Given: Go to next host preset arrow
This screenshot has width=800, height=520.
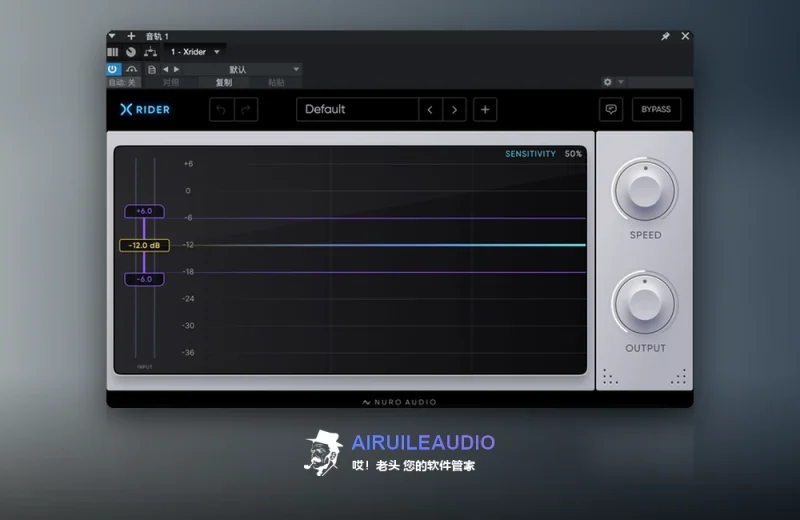Looking at the screenshot, I should 177,69.
